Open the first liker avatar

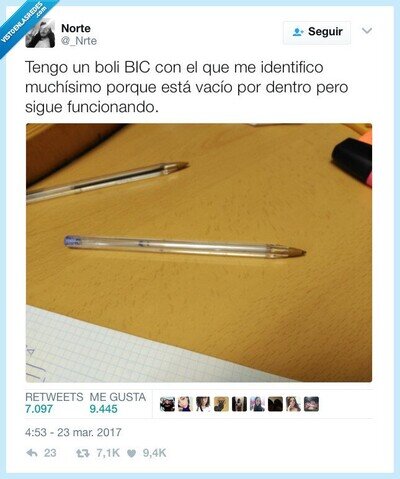tap(167, 404)
